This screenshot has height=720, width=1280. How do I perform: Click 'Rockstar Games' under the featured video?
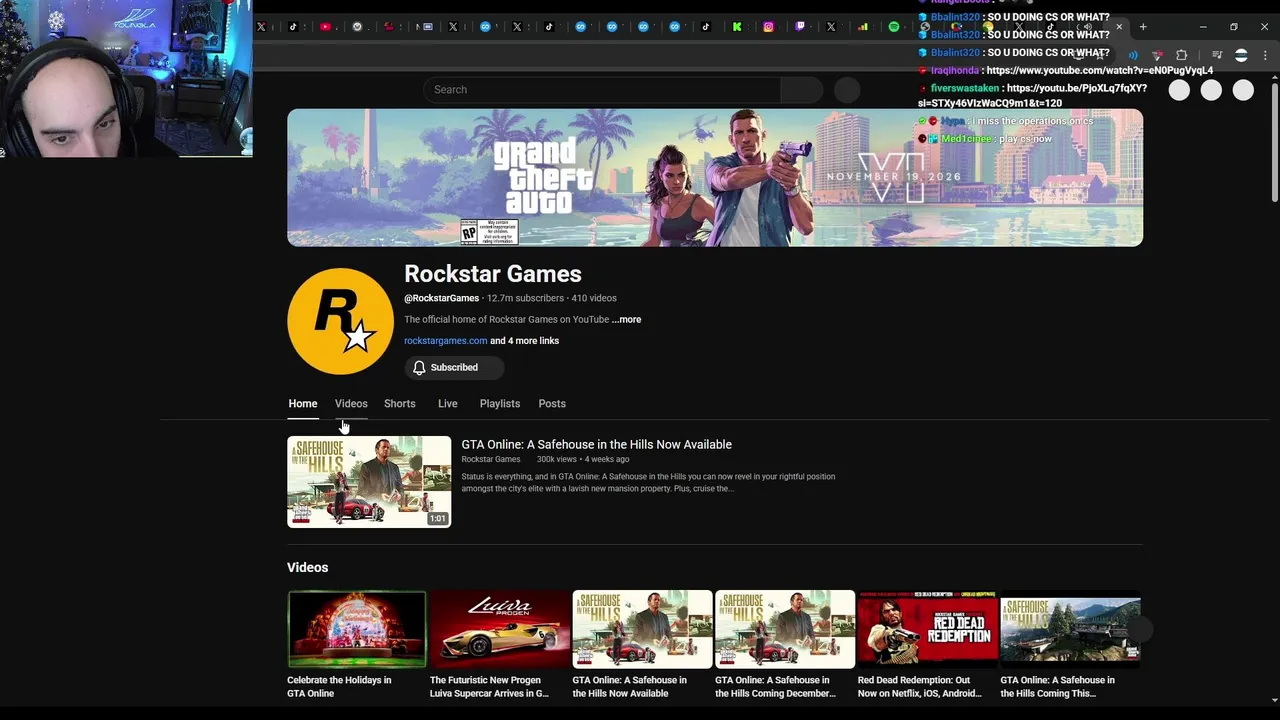(491, 460)
